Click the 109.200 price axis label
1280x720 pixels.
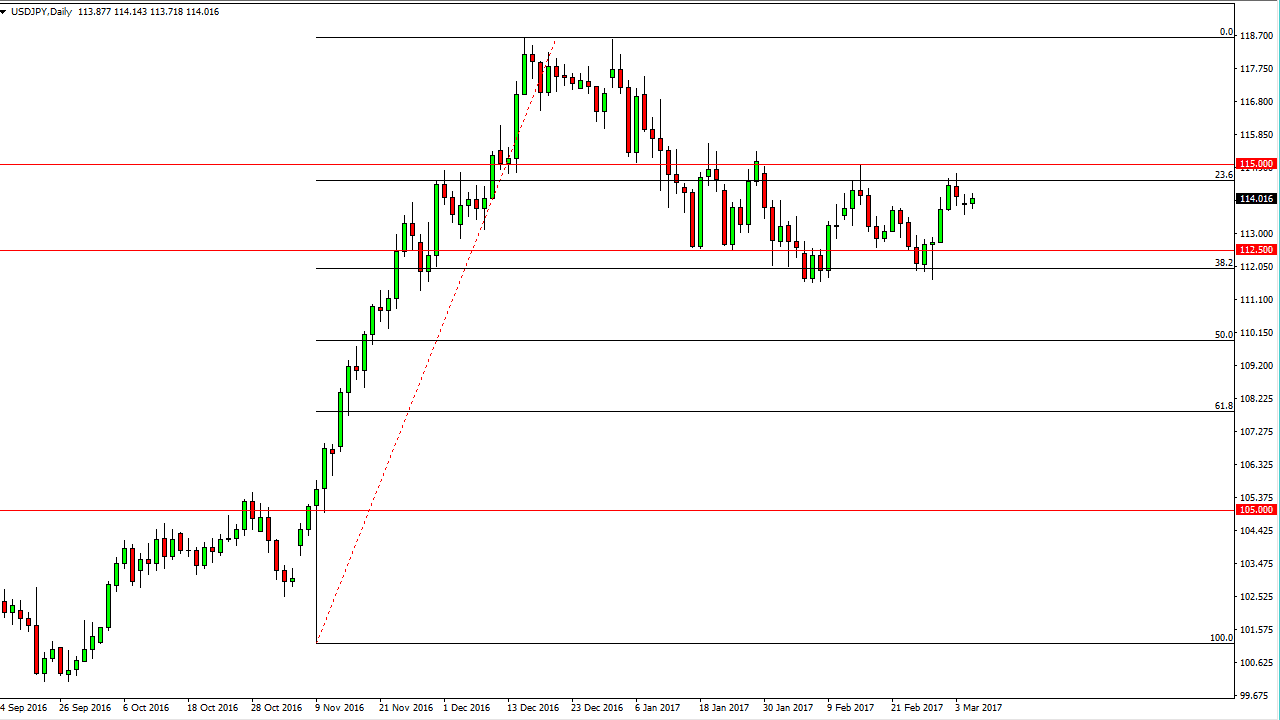(x=1255, y=366)
